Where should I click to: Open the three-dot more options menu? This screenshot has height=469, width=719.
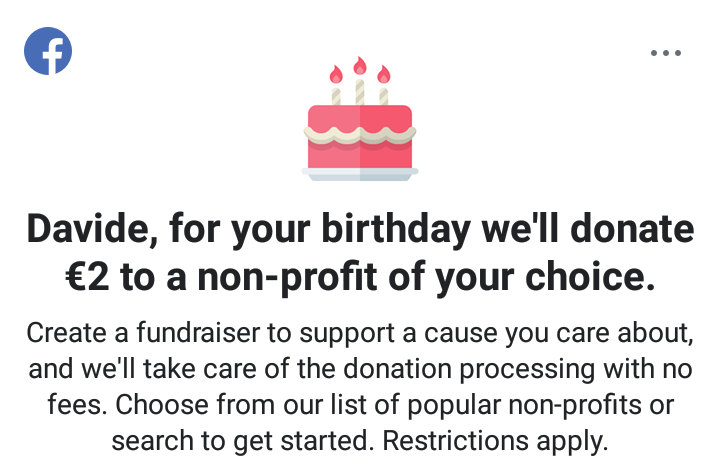pos(666,53)
